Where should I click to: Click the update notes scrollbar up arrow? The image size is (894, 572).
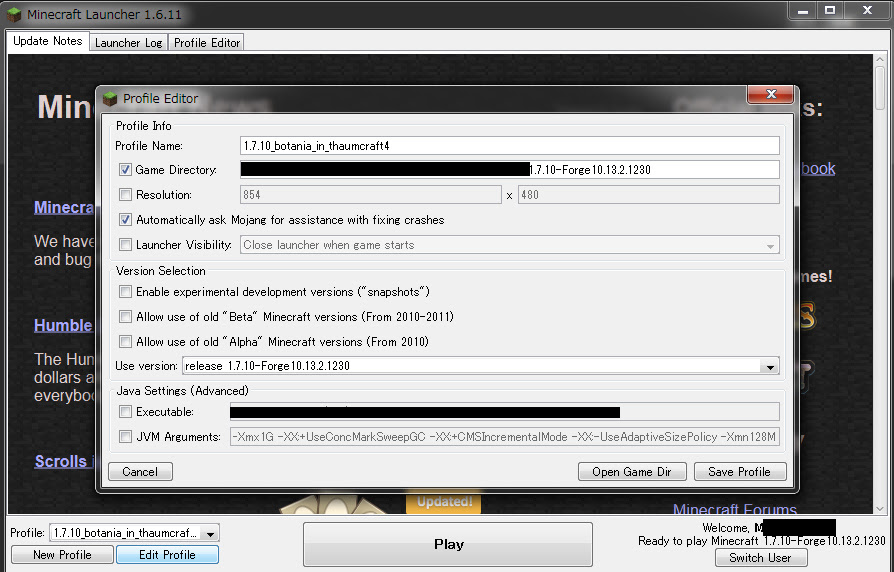point(880,59)
